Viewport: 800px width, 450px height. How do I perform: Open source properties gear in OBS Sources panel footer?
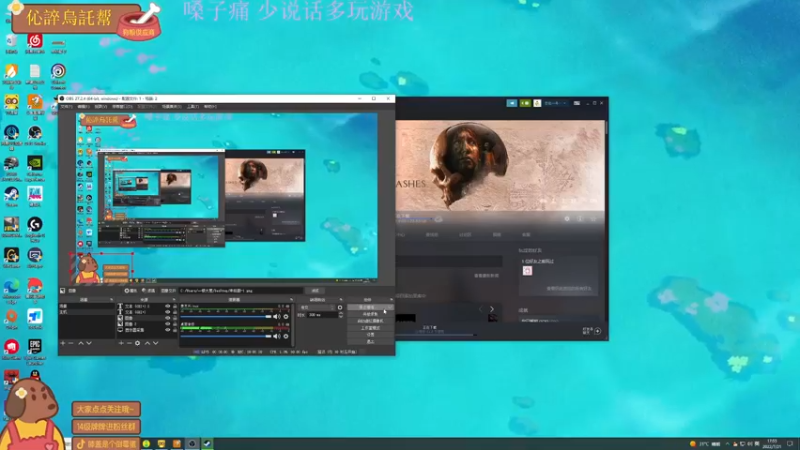coord(137,343)
